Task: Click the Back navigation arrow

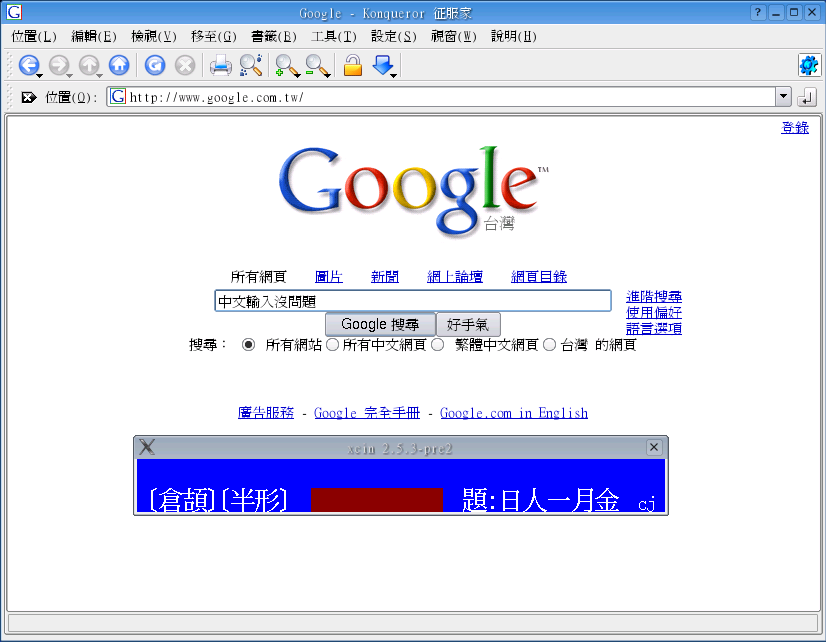Action: 28,66
